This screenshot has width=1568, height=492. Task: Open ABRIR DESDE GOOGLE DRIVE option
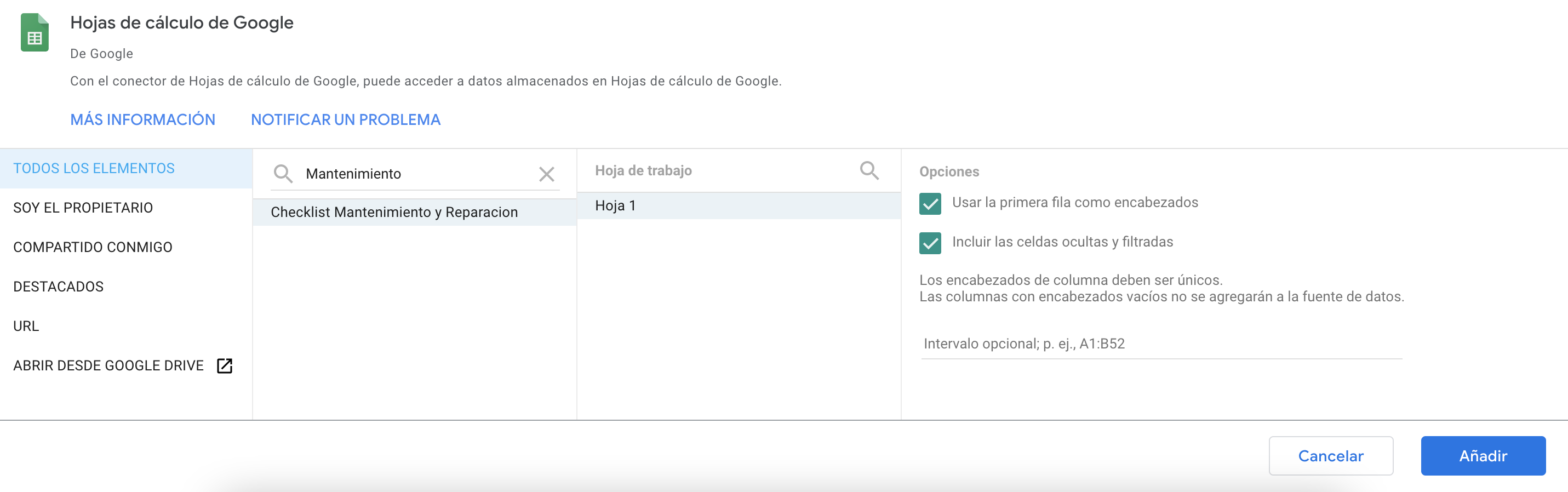126,365
